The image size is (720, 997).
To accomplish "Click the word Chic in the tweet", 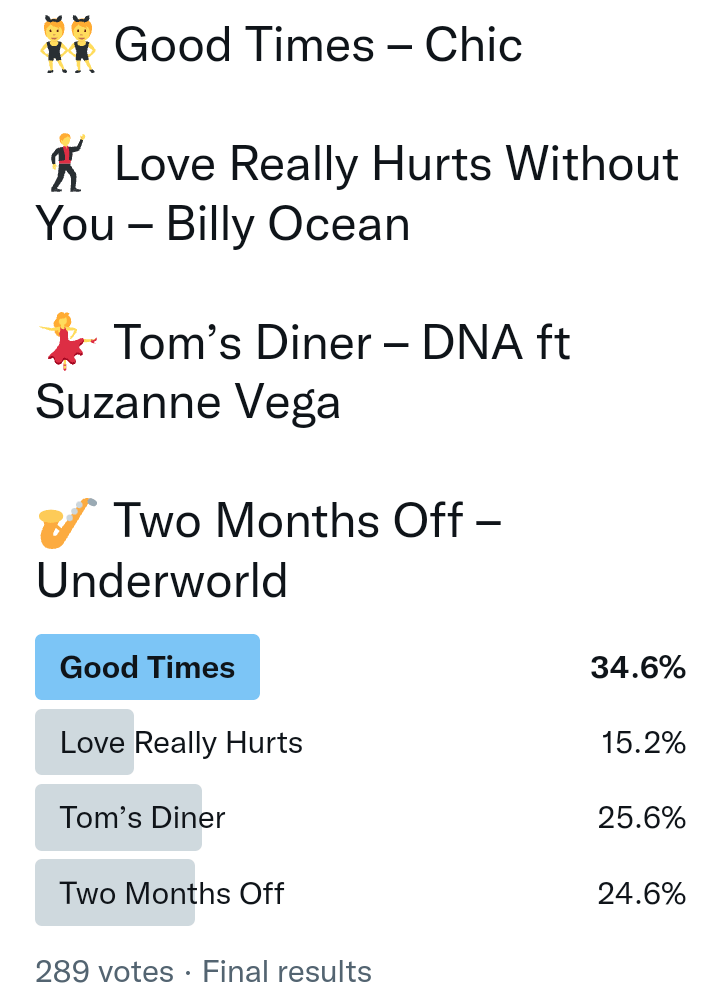I will pos(474,46).
